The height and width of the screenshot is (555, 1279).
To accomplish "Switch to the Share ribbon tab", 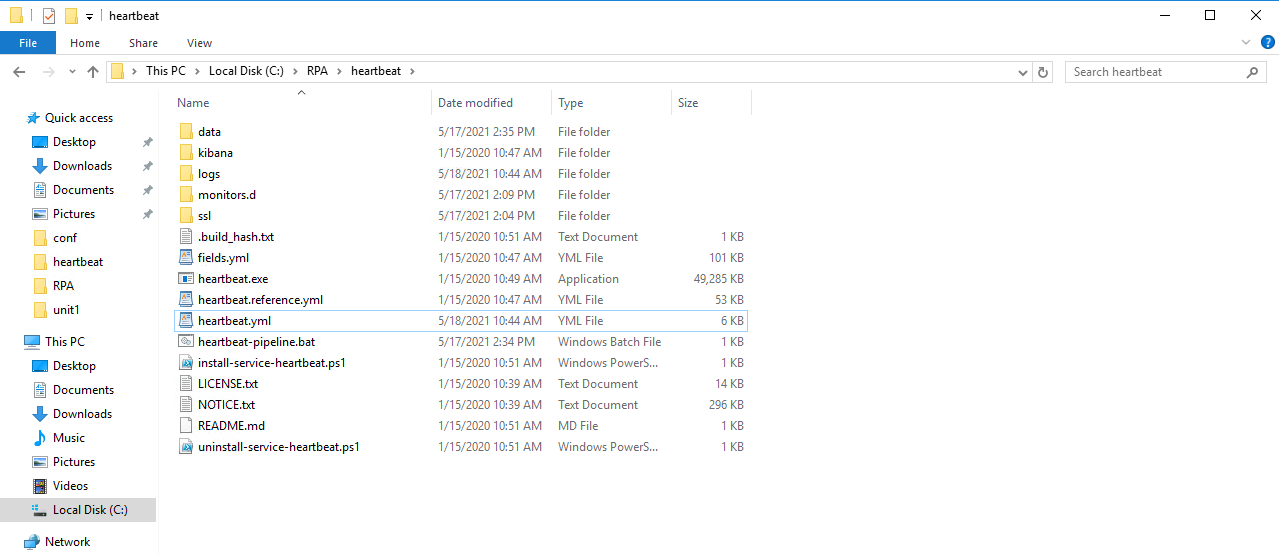I will coord(143,43).
